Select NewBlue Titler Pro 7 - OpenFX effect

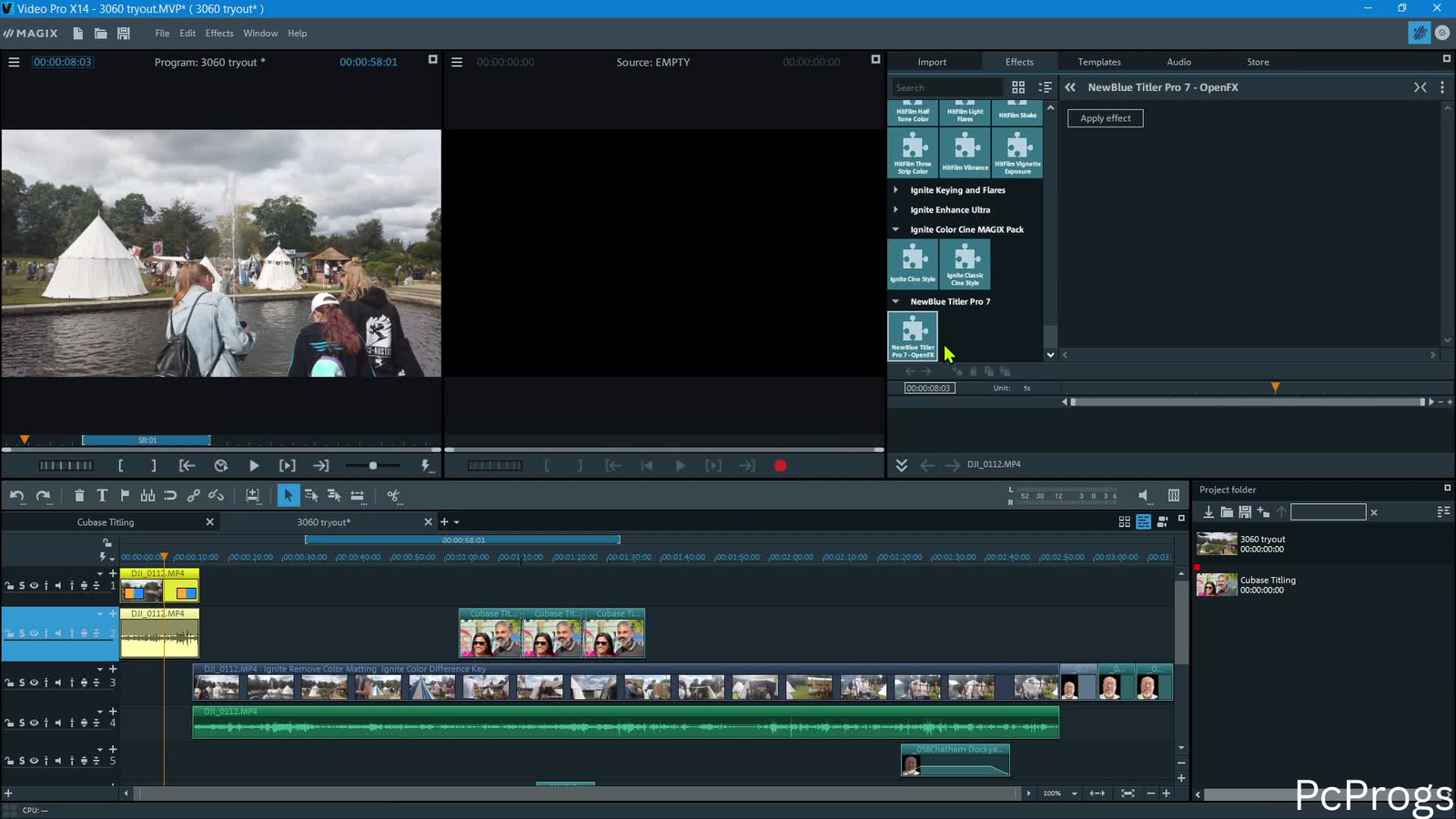point(913,336)
